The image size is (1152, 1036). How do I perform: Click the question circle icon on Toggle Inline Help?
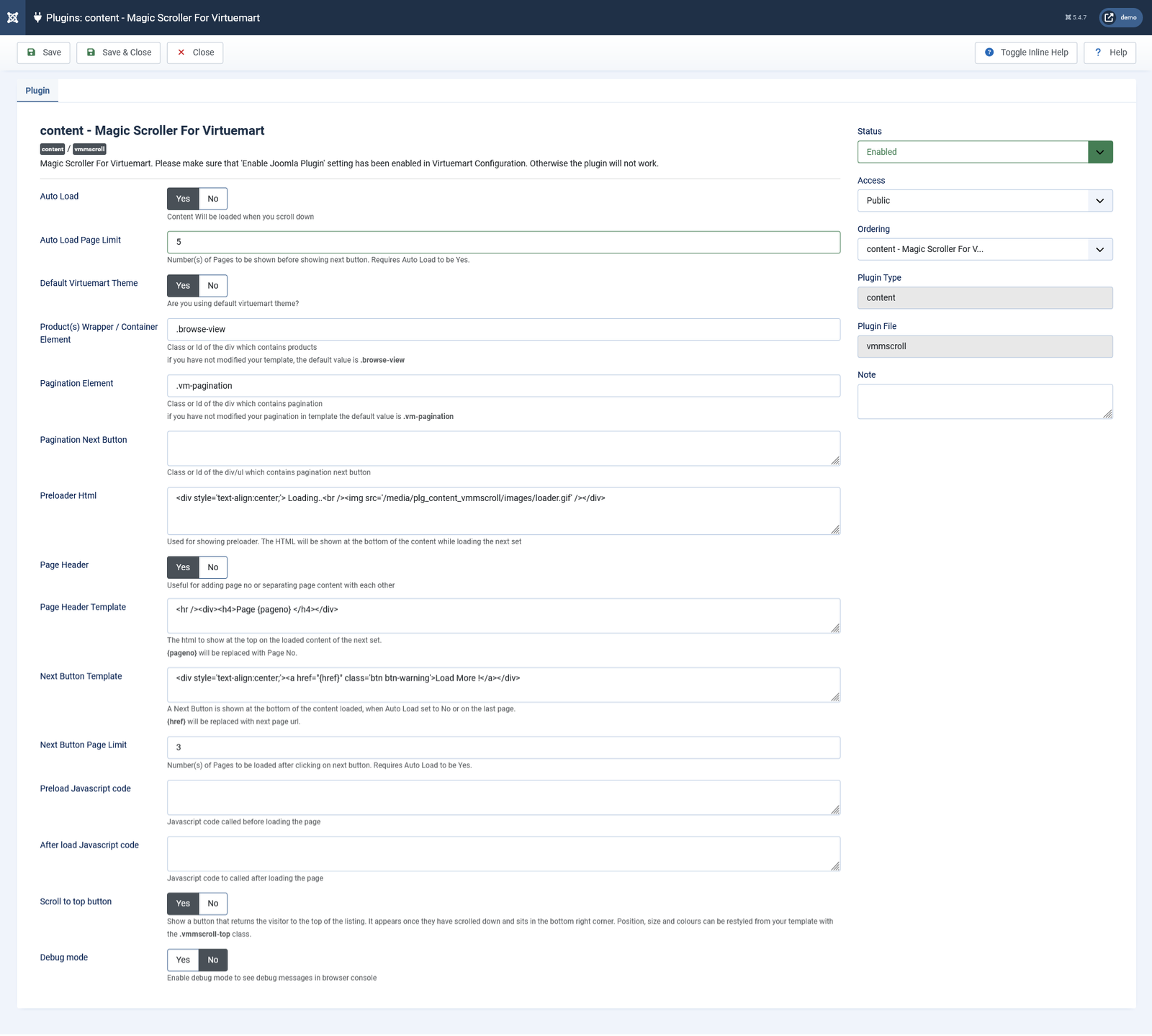pyautogui.click(x=989, y=53)
